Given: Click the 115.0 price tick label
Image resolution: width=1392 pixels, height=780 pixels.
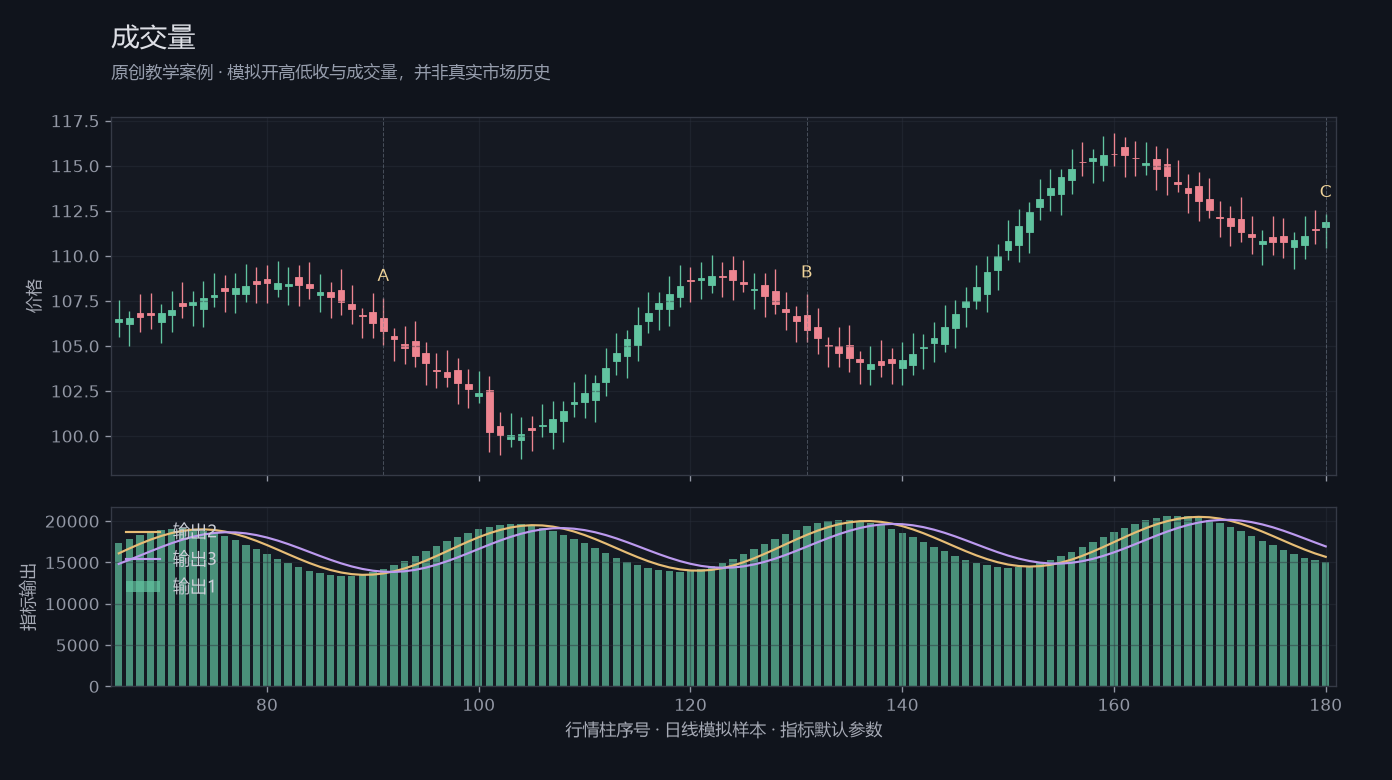Looking at the screenshot, I should click(75, 166).
